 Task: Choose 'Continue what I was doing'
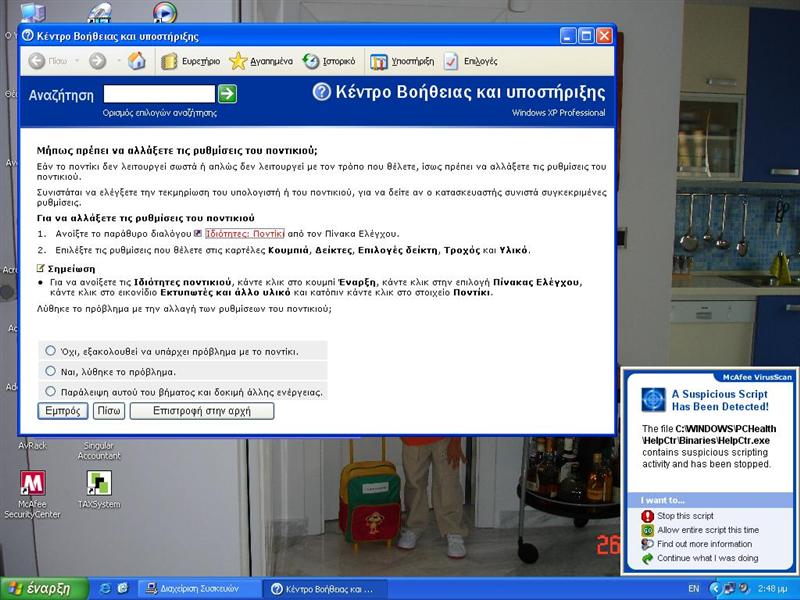point(707,558)
